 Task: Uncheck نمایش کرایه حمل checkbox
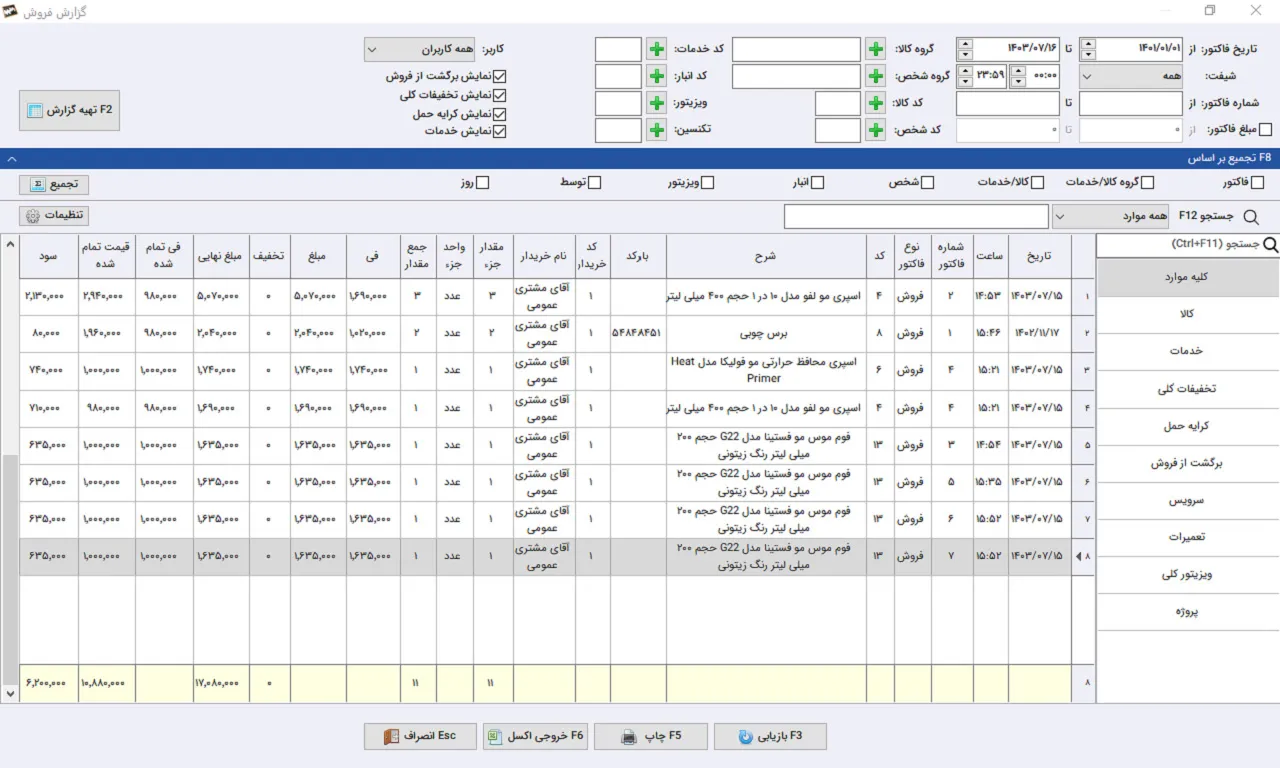(500, 114)
